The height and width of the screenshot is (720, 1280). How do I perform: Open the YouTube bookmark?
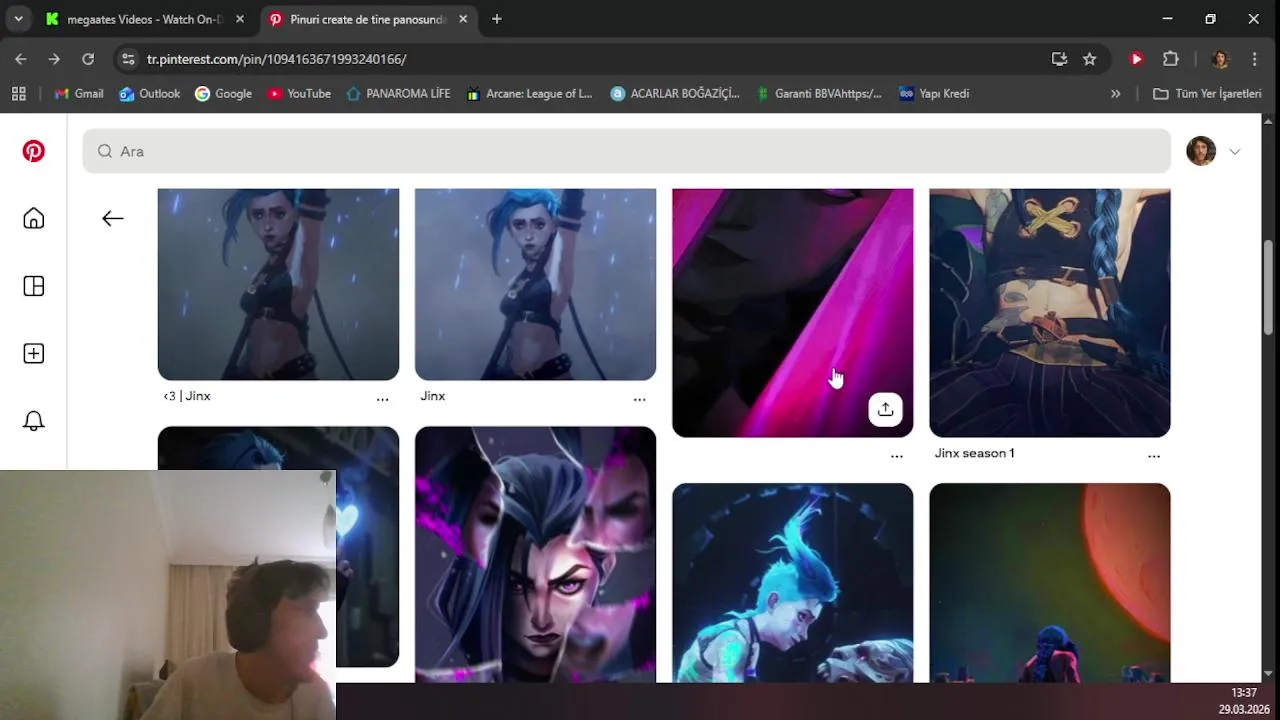299,93
